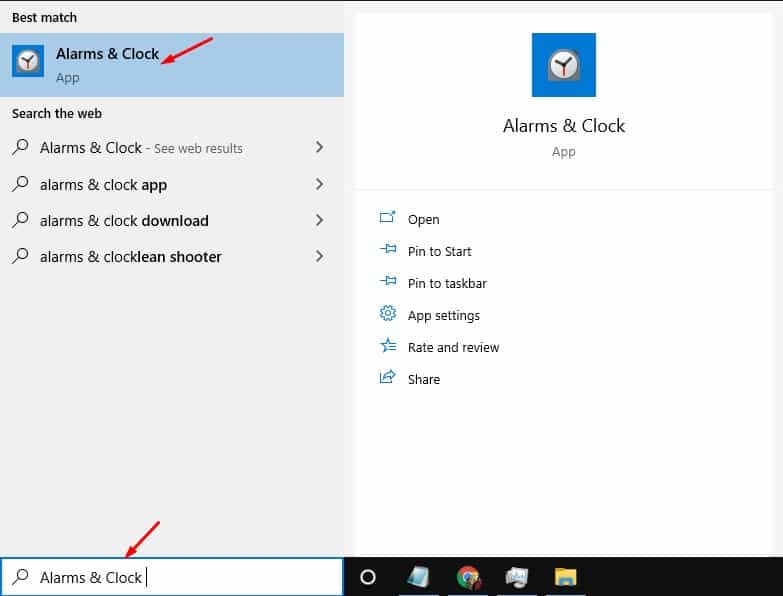
Task: Click the share arrow icon
Action: (388, 377)
